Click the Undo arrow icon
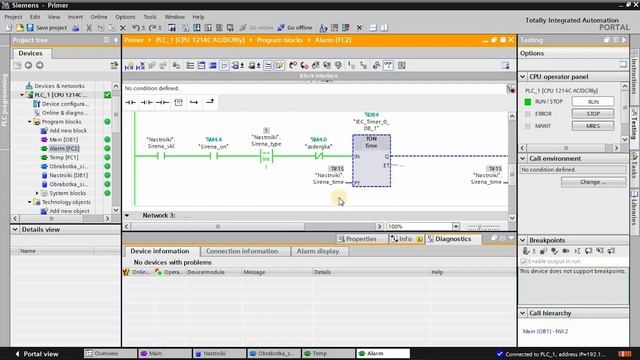This screenshot has width=640, height=360. point(136,28)
